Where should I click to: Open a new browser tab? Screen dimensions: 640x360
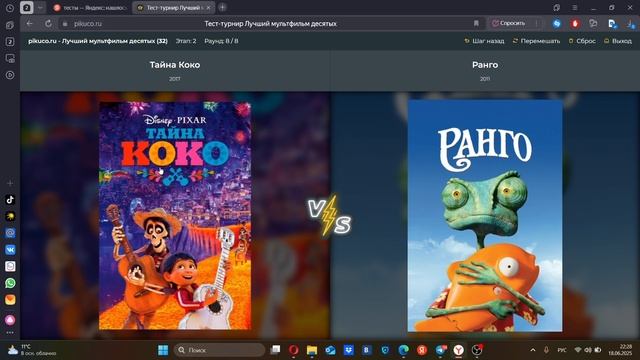[222, 7]
